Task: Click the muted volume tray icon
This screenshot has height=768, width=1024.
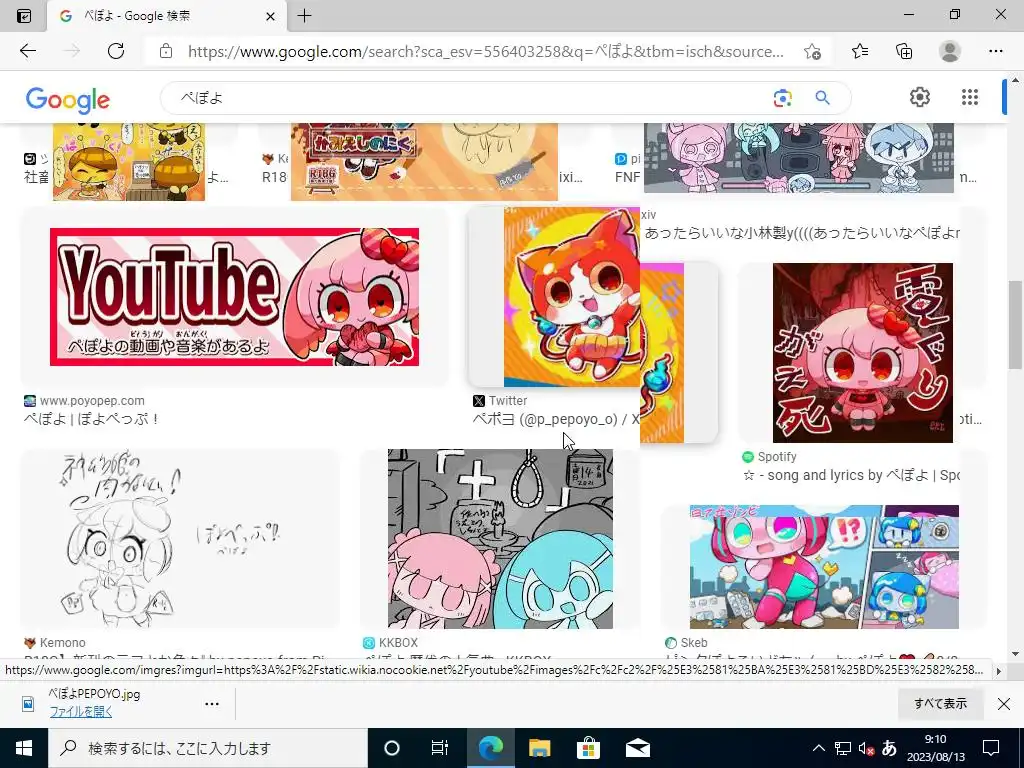Action: [866, 748]
